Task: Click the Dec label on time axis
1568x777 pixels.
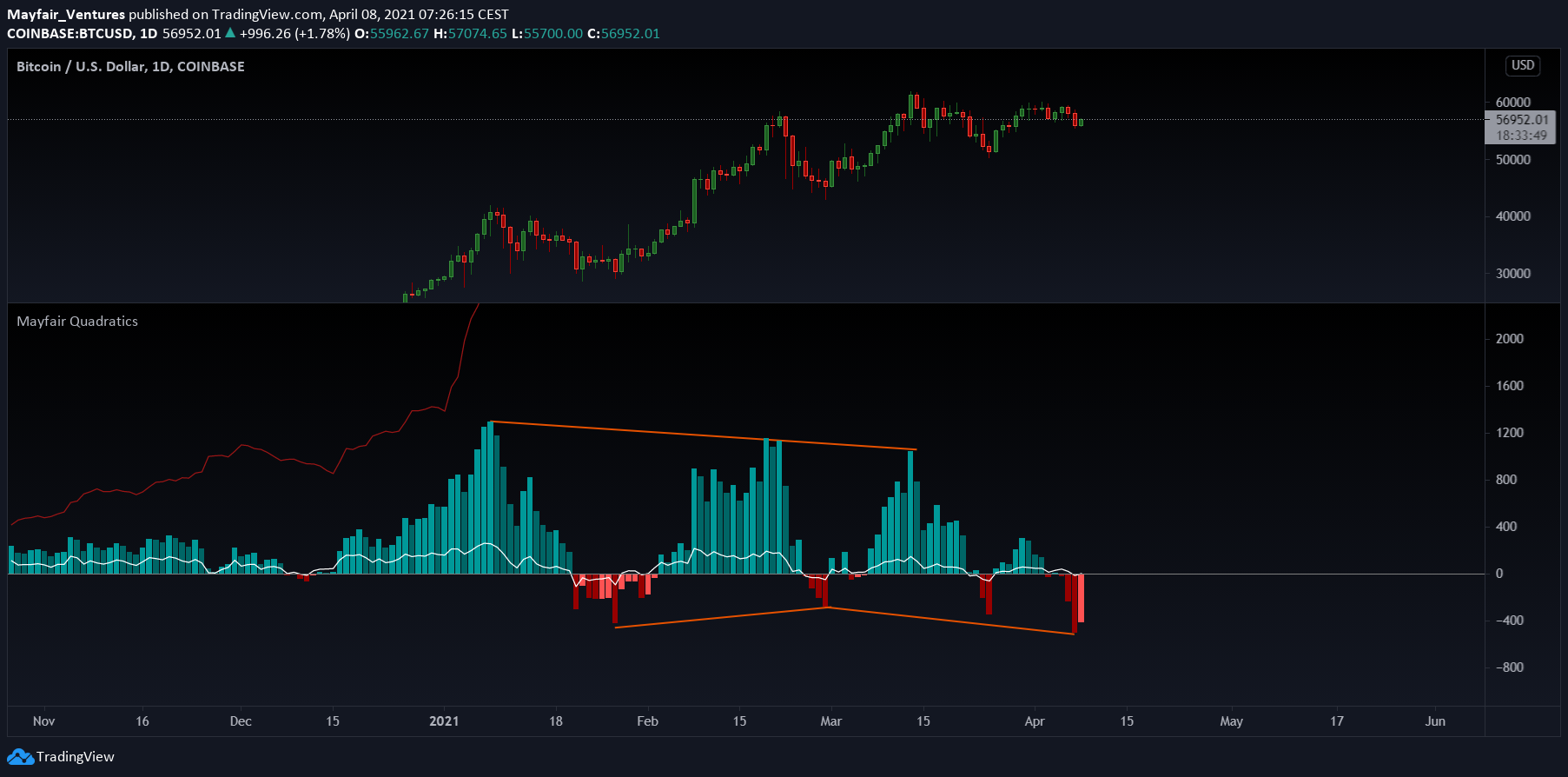Action: [x=241, y=721]
